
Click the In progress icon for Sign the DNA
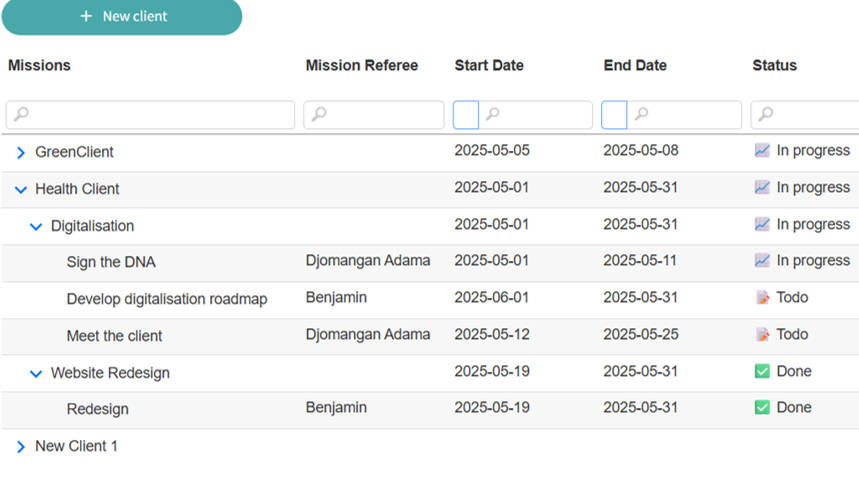(762, 261)
